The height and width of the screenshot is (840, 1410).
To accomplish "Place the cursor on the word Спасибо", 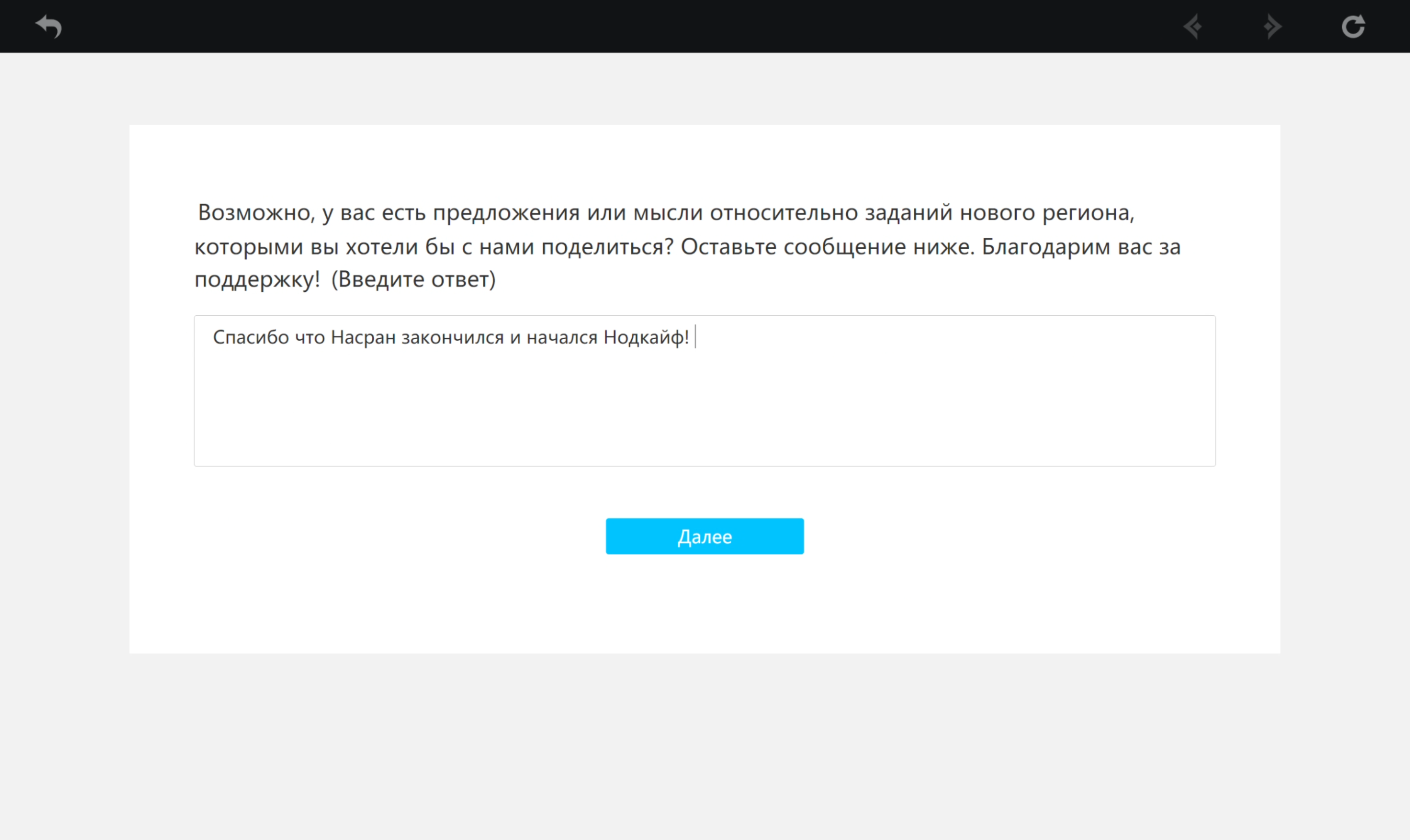I will tap(251, 337).
